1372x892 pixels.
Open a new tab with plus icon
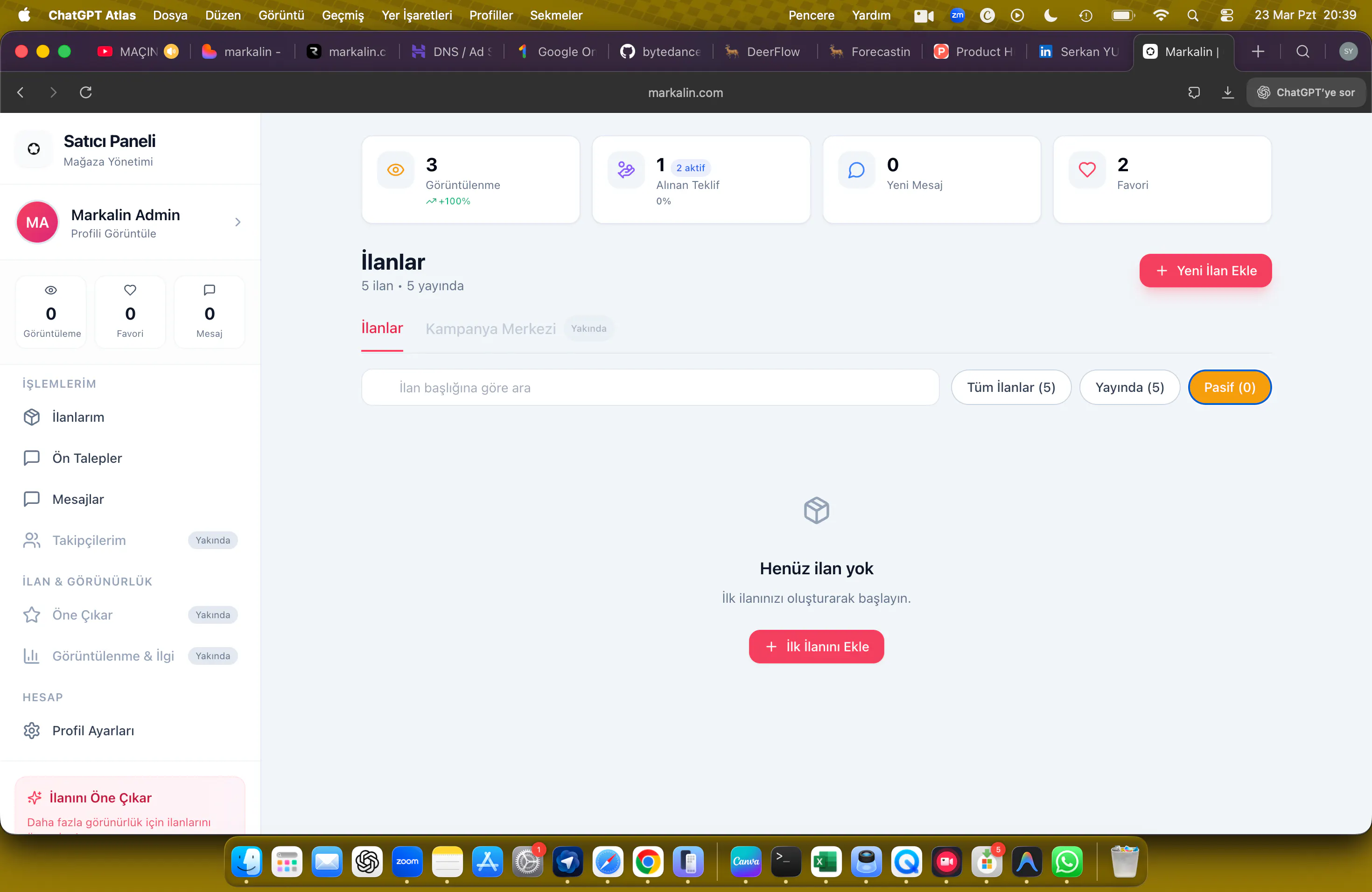[1259, 51]
